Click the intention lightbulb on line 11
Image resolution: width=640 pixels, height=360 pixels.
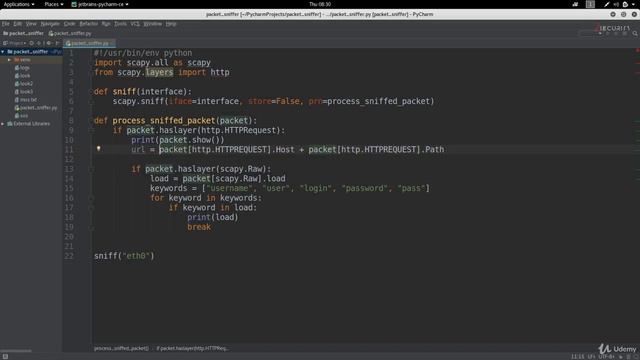[x=98, y=149]
